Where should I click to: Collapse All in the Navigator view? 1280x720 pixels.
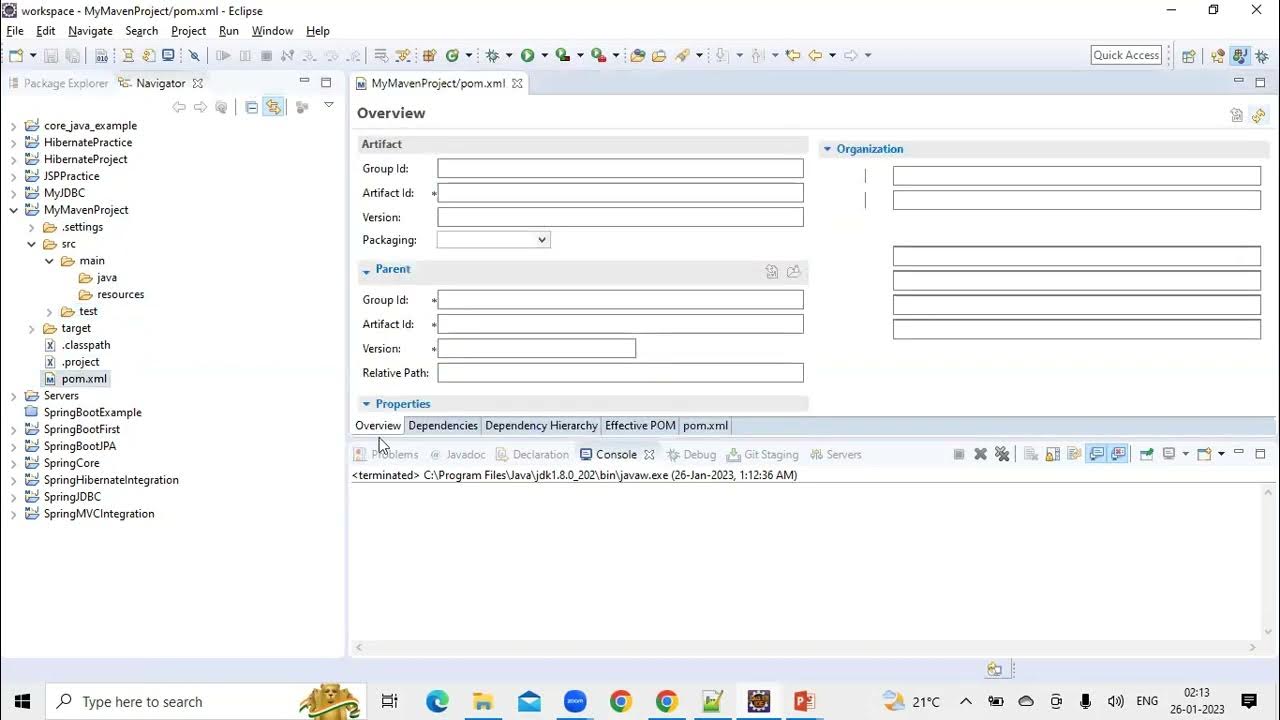pyautogui.click(x=251, y=107)
